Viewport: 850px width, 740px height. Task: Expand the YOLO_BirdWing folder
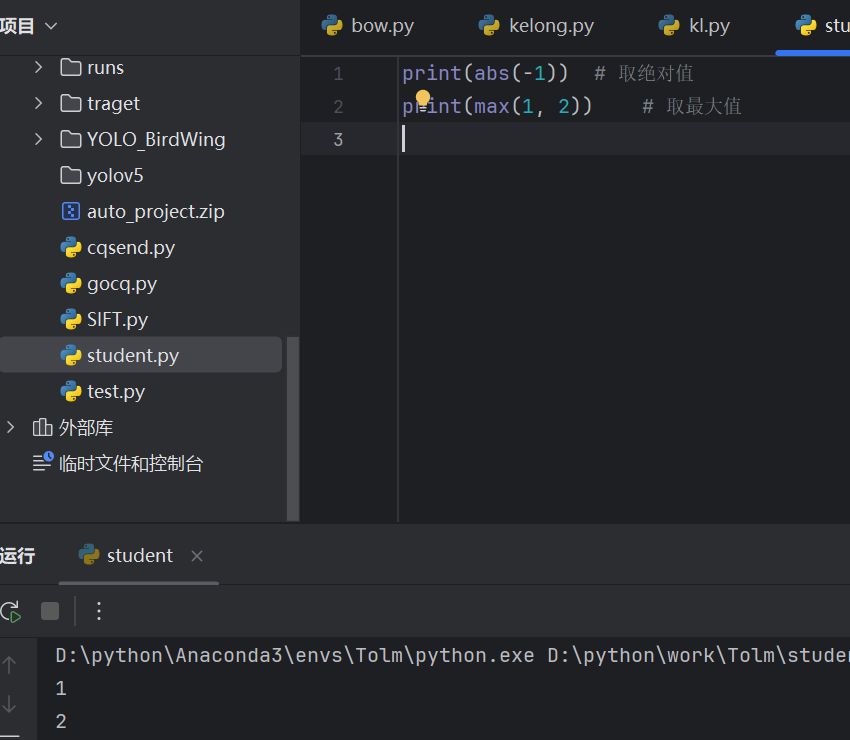coord(38,139)
